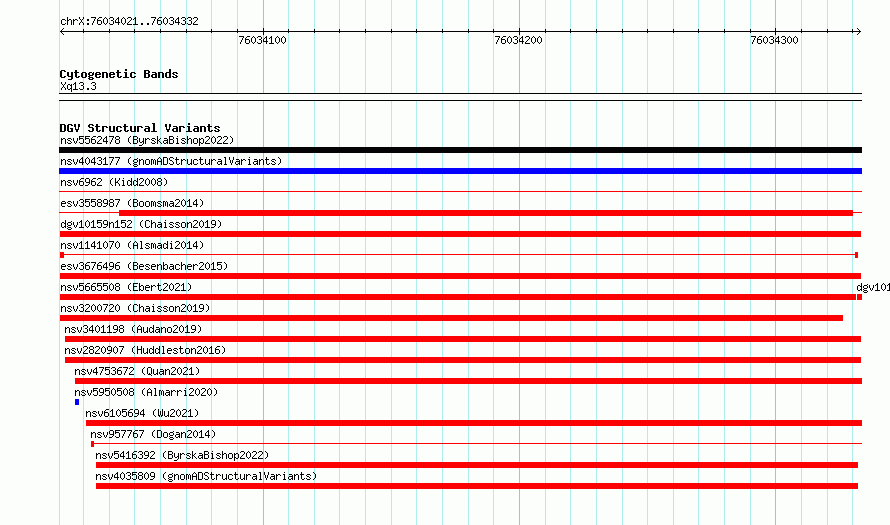This screenshot has width=890, height=525.
Task: Click the dgv10159n152 (Chaisson2019) label
Action: pyautogui.click(x=141, y=224)
